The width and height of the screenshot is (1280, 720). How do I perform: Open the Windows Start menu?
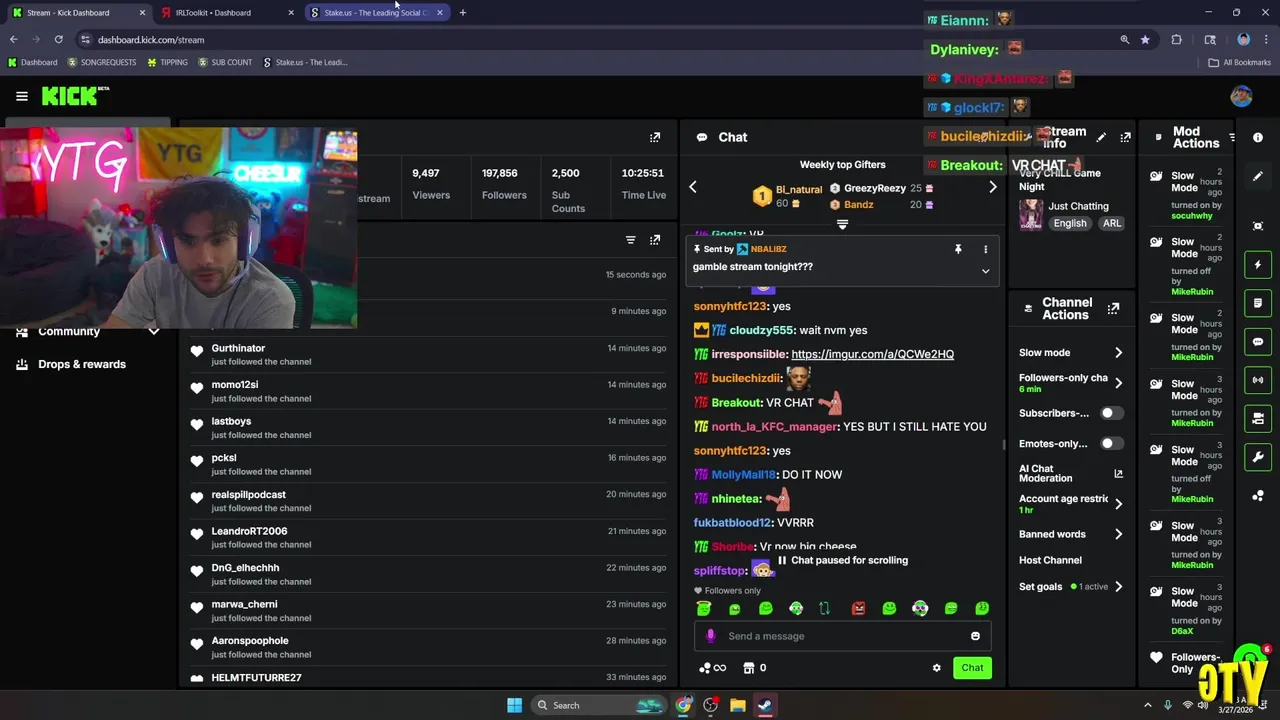(514, 705)
